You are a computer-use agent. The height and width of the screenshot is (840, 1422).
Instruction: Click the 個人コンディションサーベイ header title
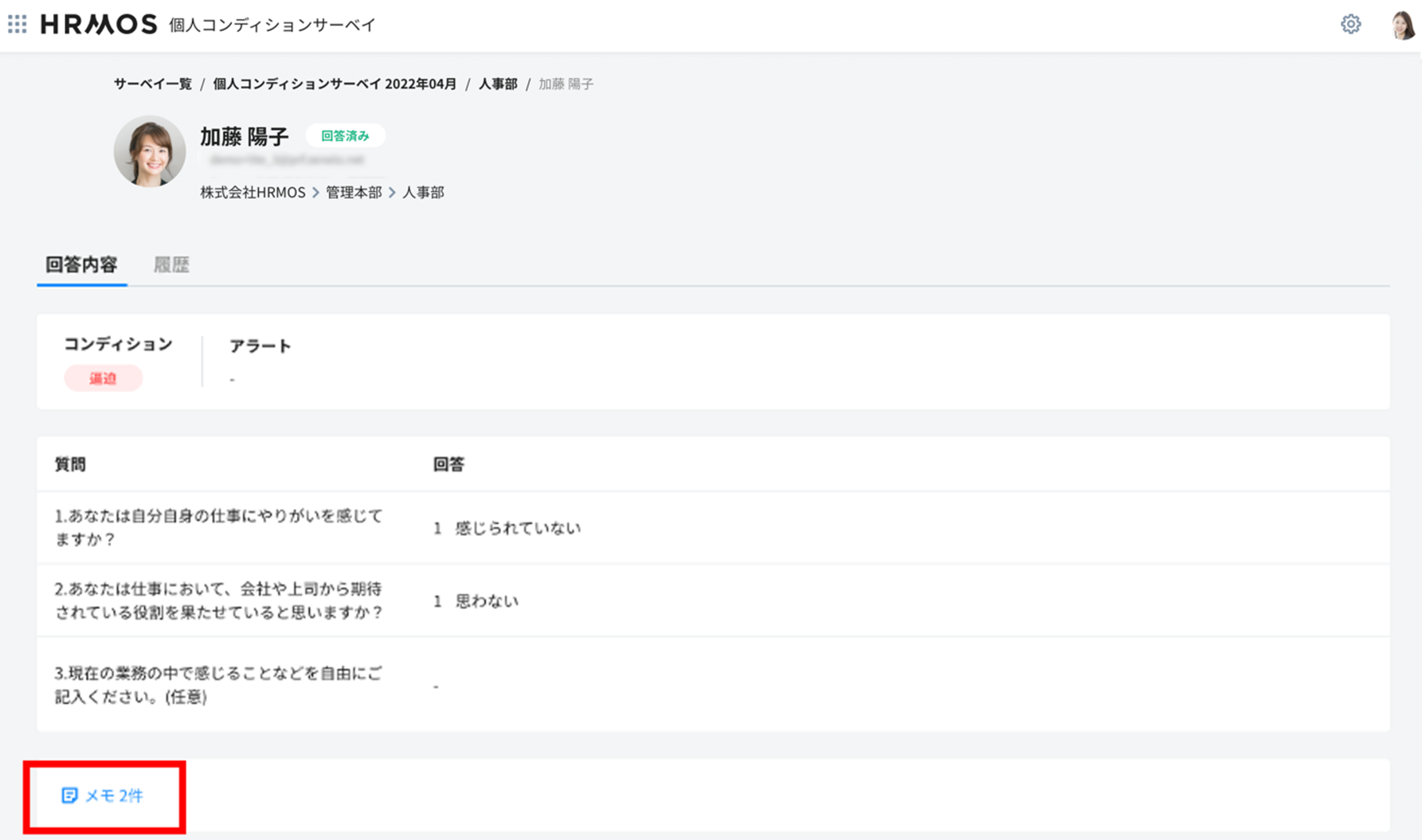272,25
